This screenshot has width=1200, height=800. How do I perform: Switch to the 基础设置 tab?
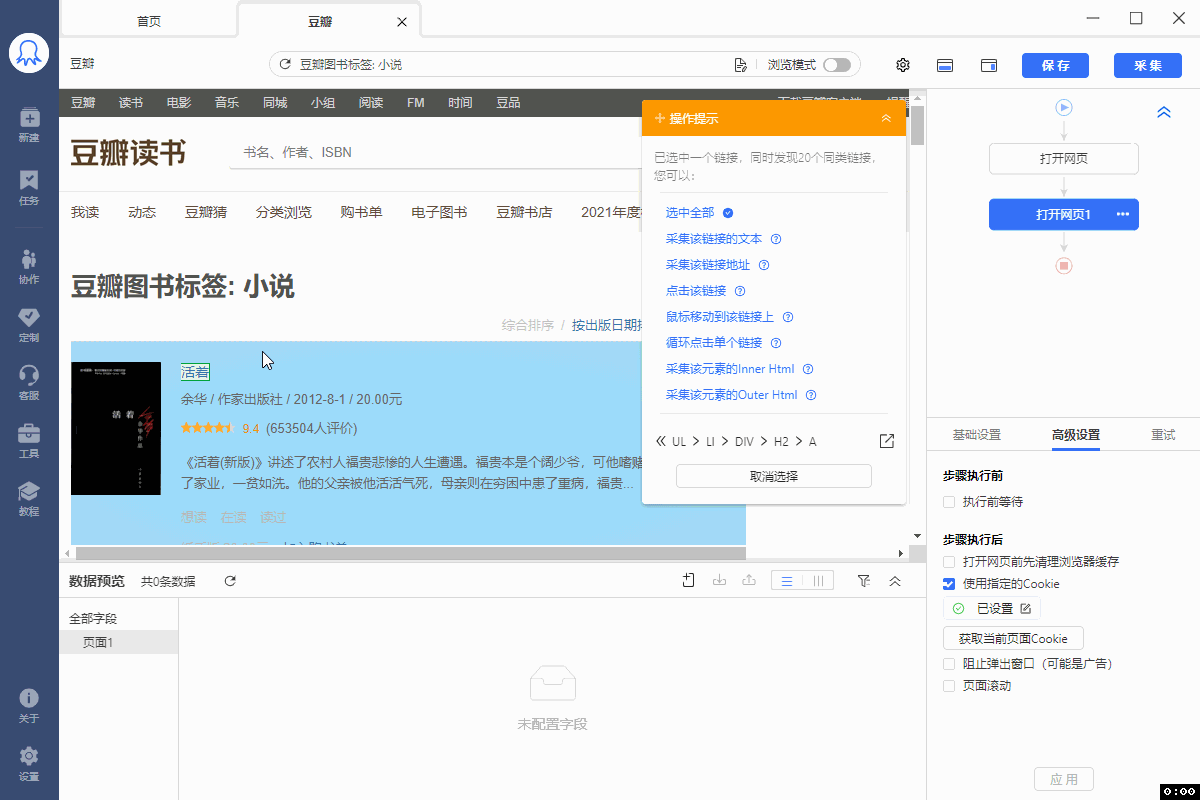coord(976,435)
